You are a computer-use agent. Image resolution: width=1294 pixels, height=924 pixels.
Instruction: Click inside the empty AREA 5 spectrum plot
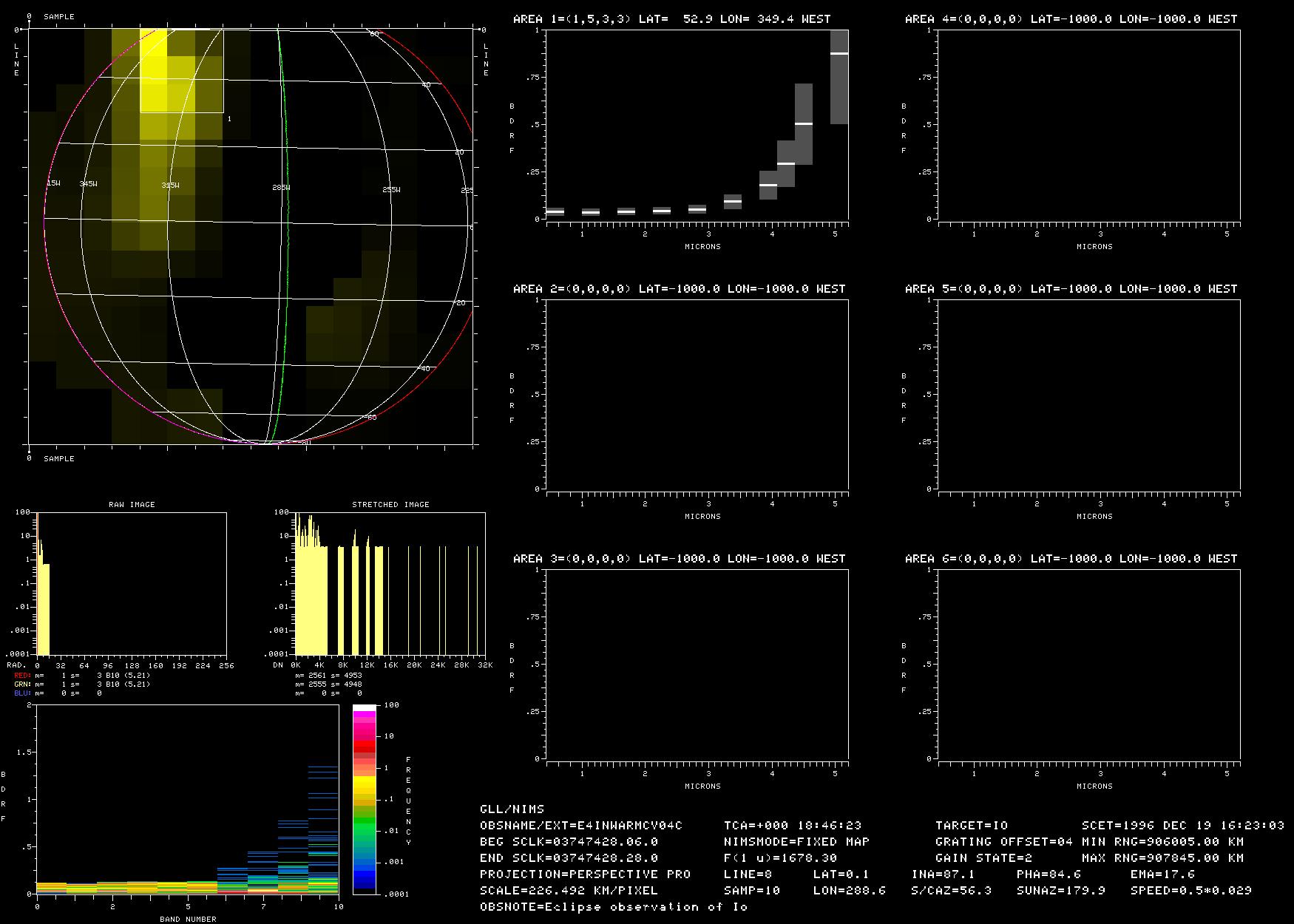pos(1088,395)
